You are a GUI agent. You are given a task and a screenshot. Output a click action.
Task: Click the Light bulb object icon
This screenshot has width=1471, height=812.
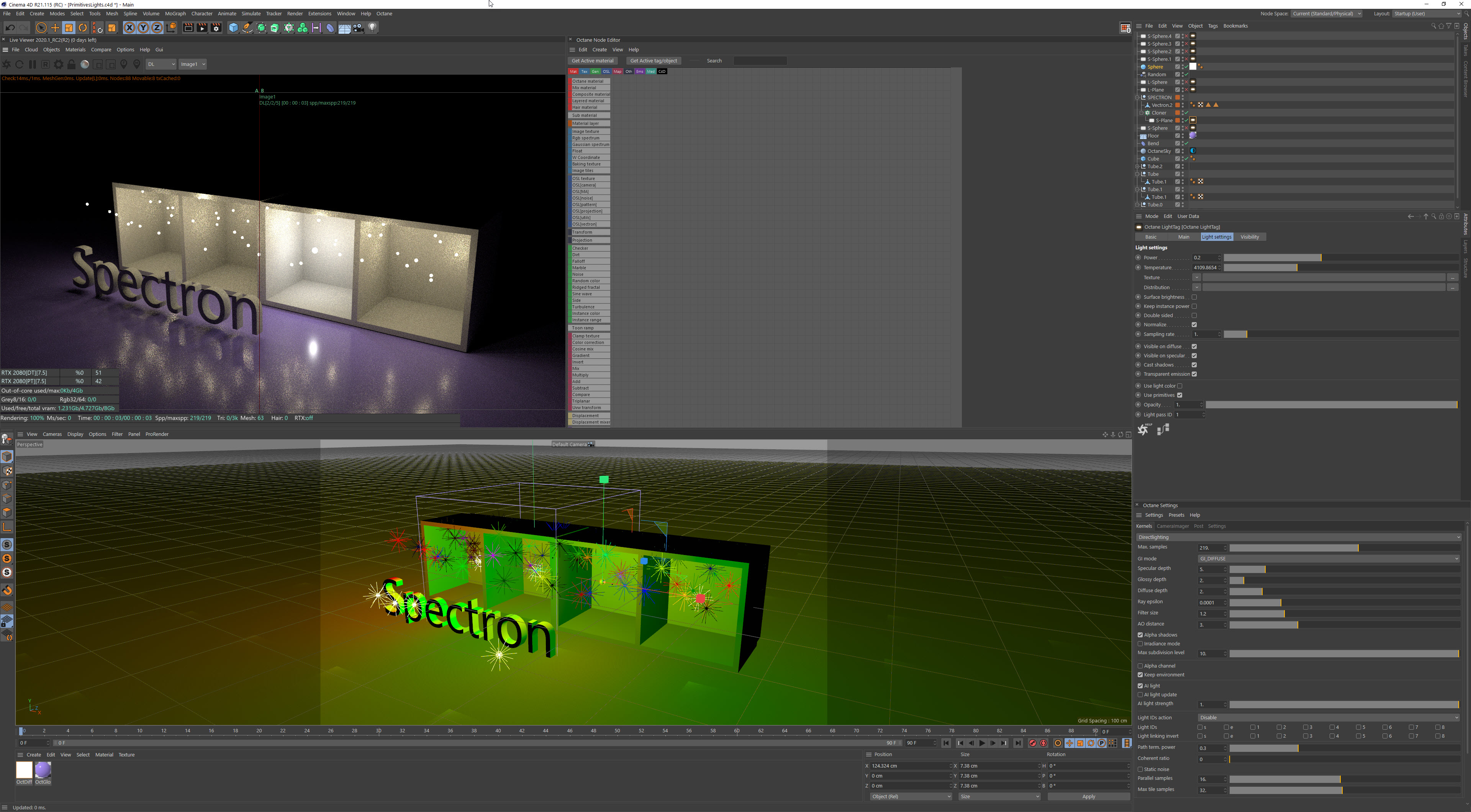[373, 28]
